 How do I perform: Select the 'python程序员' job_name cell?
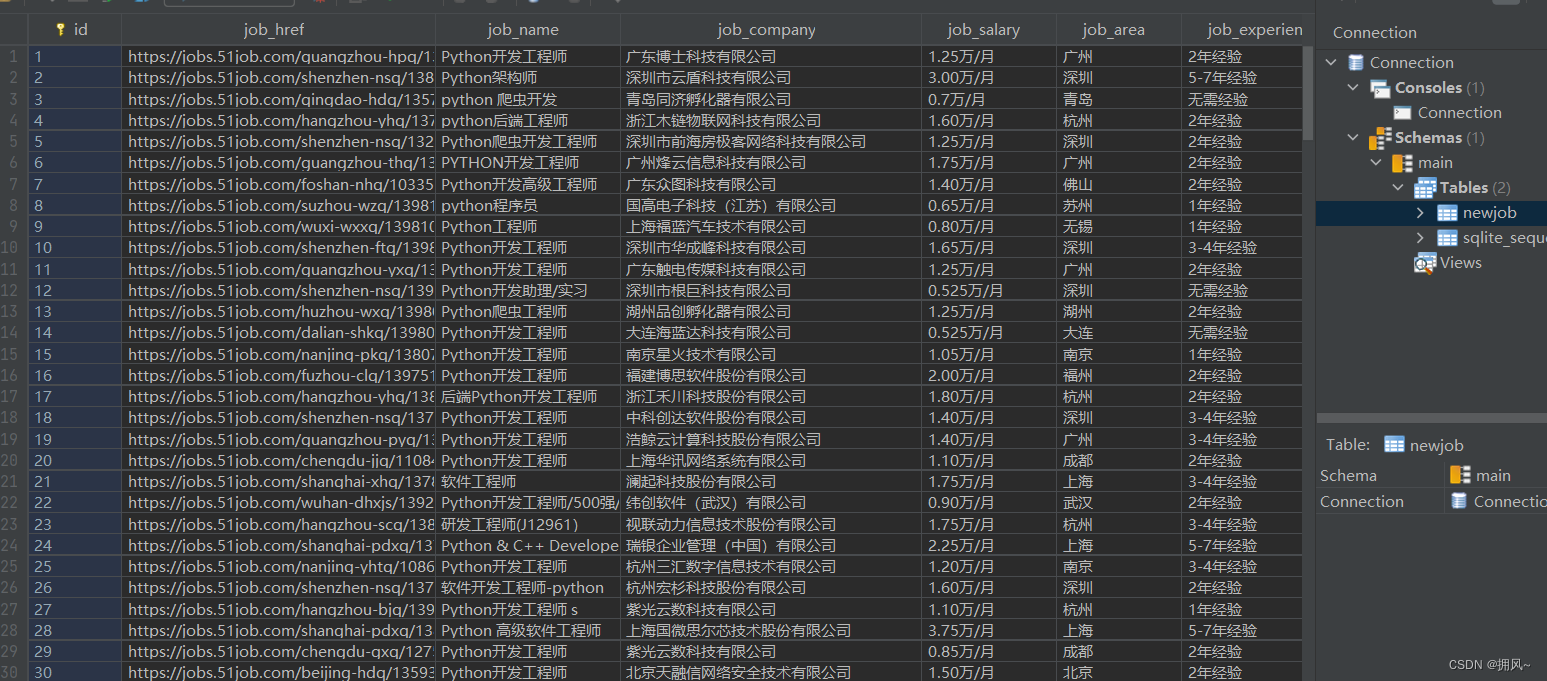click(x=528, y=205)
